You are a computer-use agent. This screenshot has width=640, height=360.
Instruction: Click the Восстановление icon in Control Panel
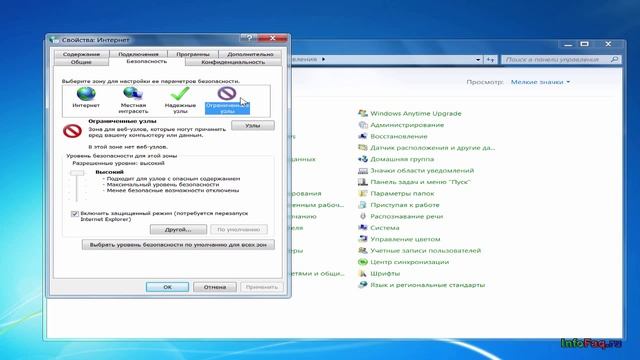coord(362,136)
